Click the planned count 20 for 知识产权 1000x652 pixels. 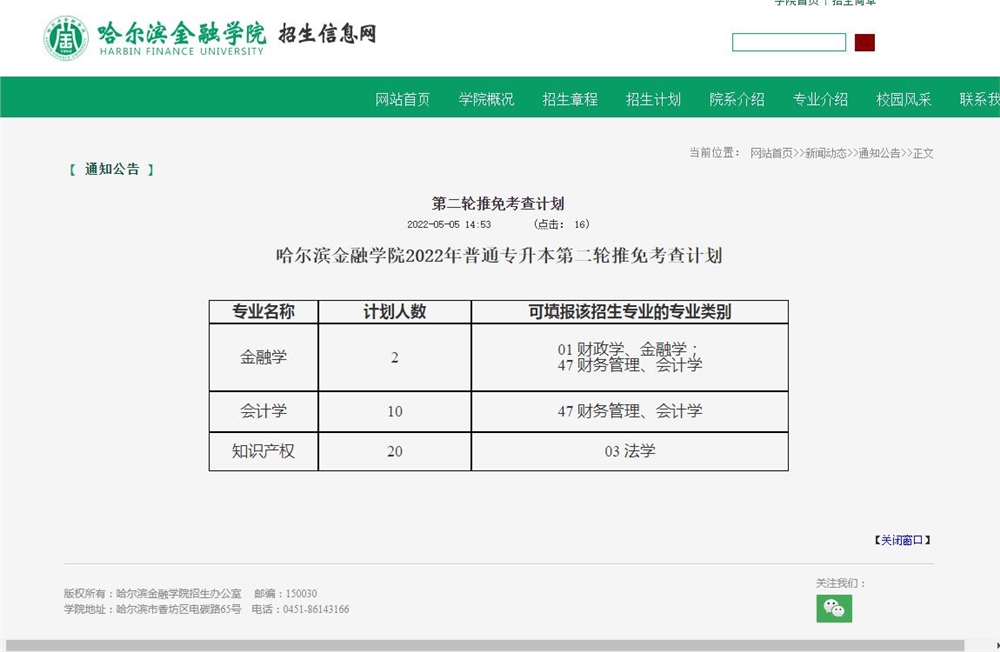coord(395,452)
